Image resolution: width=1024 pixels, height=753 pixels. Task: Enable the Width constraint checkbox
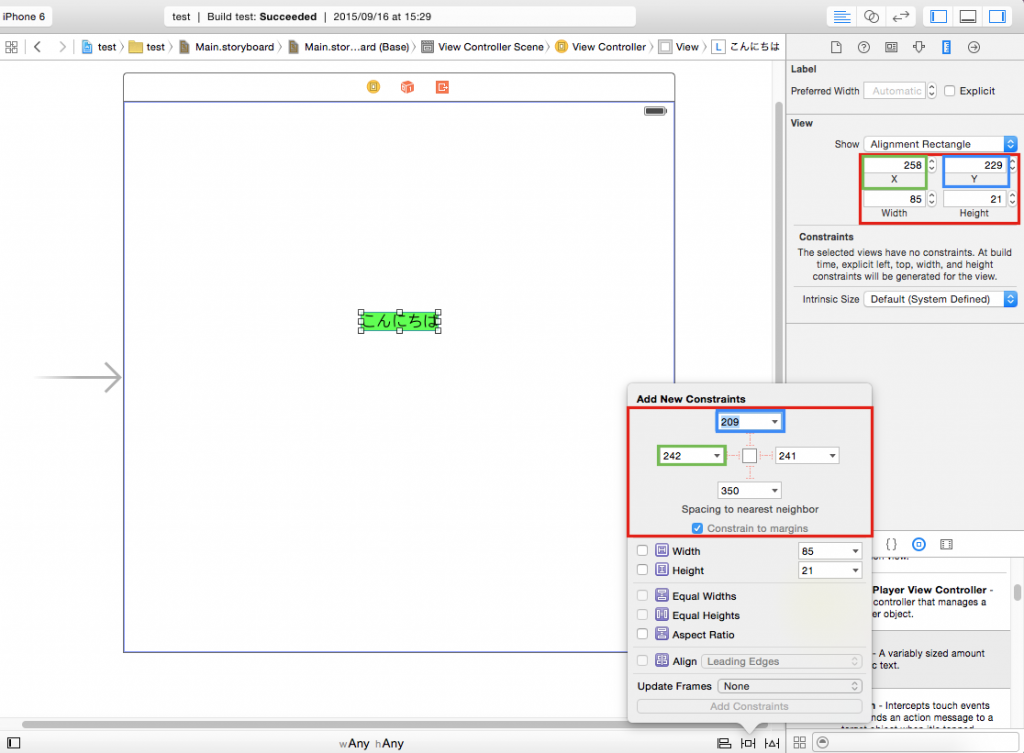click(643, 551)
